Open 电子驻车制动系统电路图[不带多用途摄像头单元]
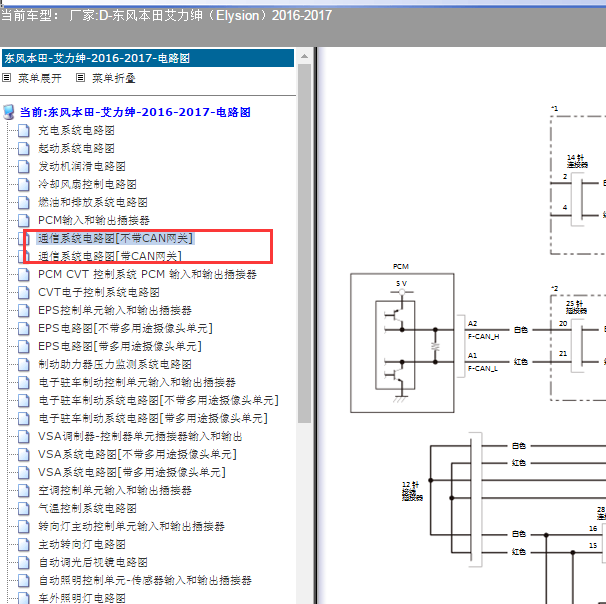This screenshot has width=606, height=604. click(x=158, y=400)
